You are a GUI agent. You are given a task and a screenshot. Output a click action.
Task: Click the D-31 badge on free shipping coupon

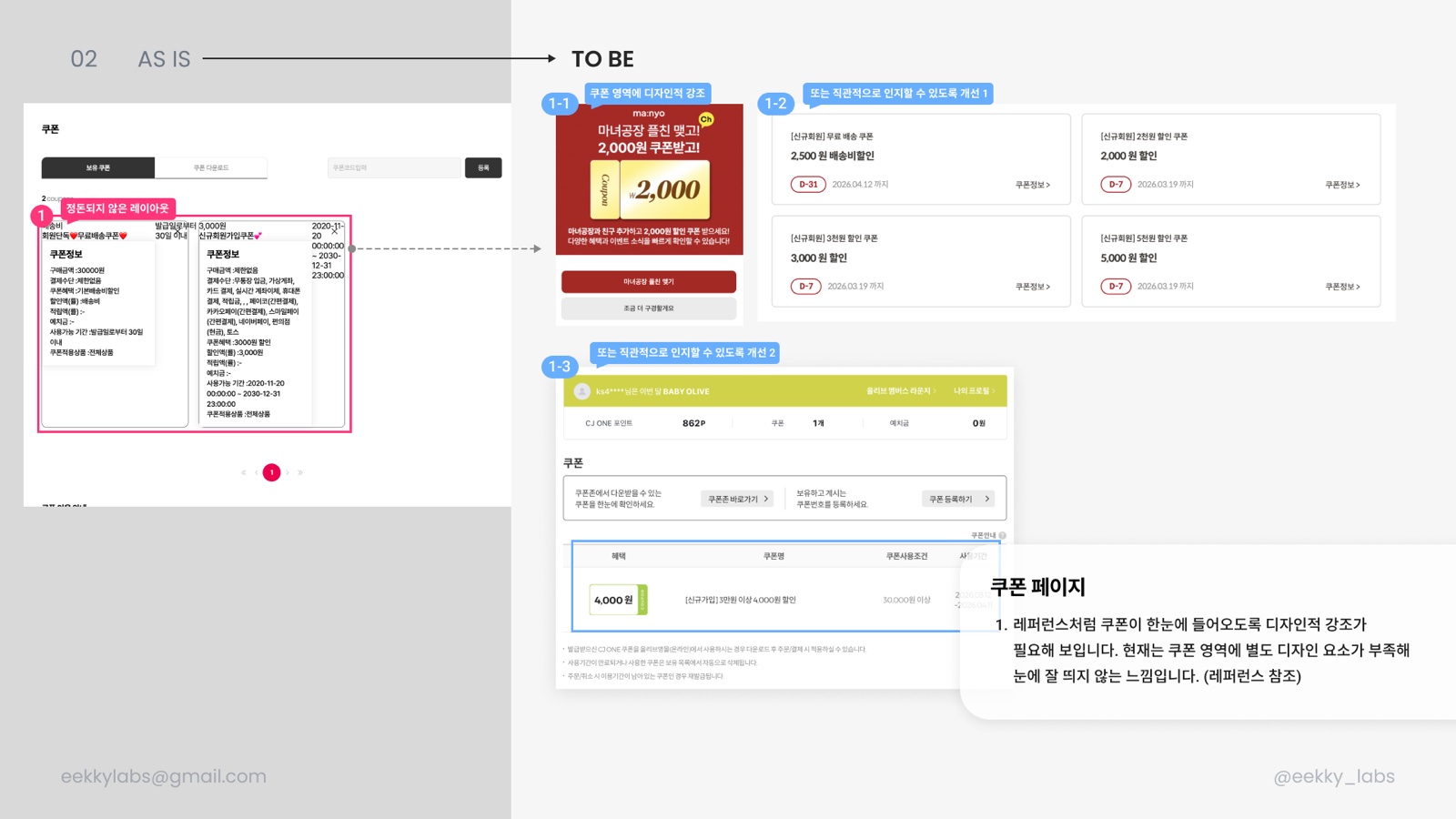[808, 184]
